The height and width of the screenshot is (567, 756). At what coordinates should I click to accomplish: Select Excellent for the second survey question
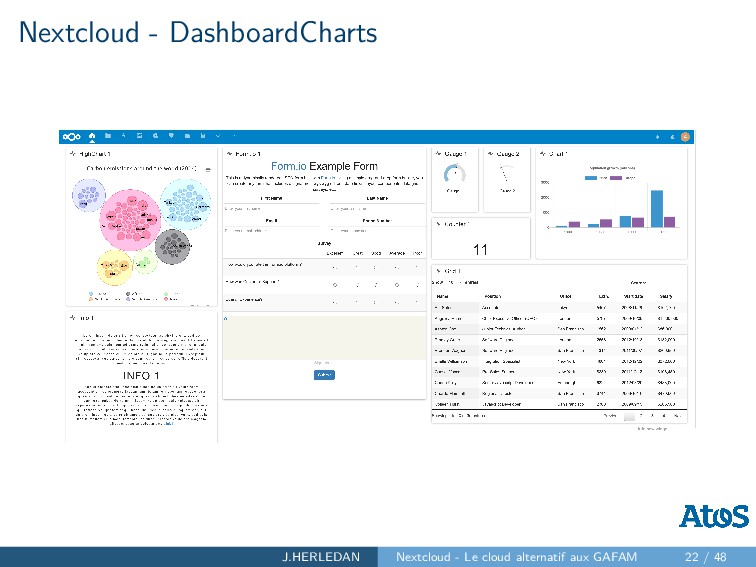click(x=335, y=285)
